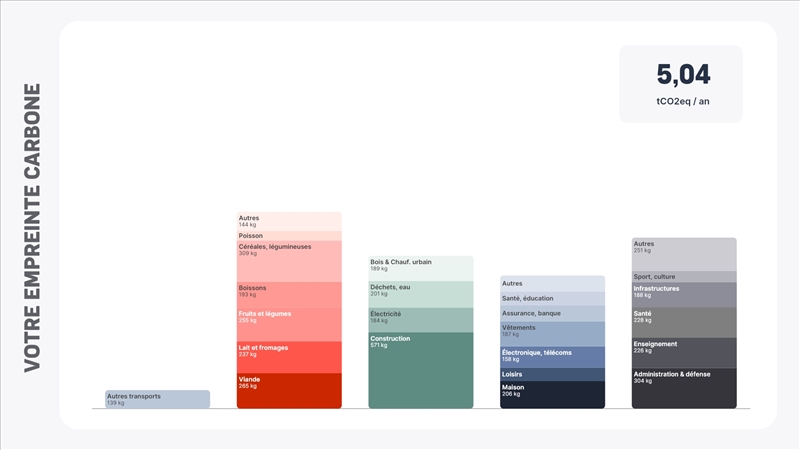The height and width of the screenshot is (450, 800).
Task: Select the Électronique, télécoms segment
Action: [x=552, y=357]
